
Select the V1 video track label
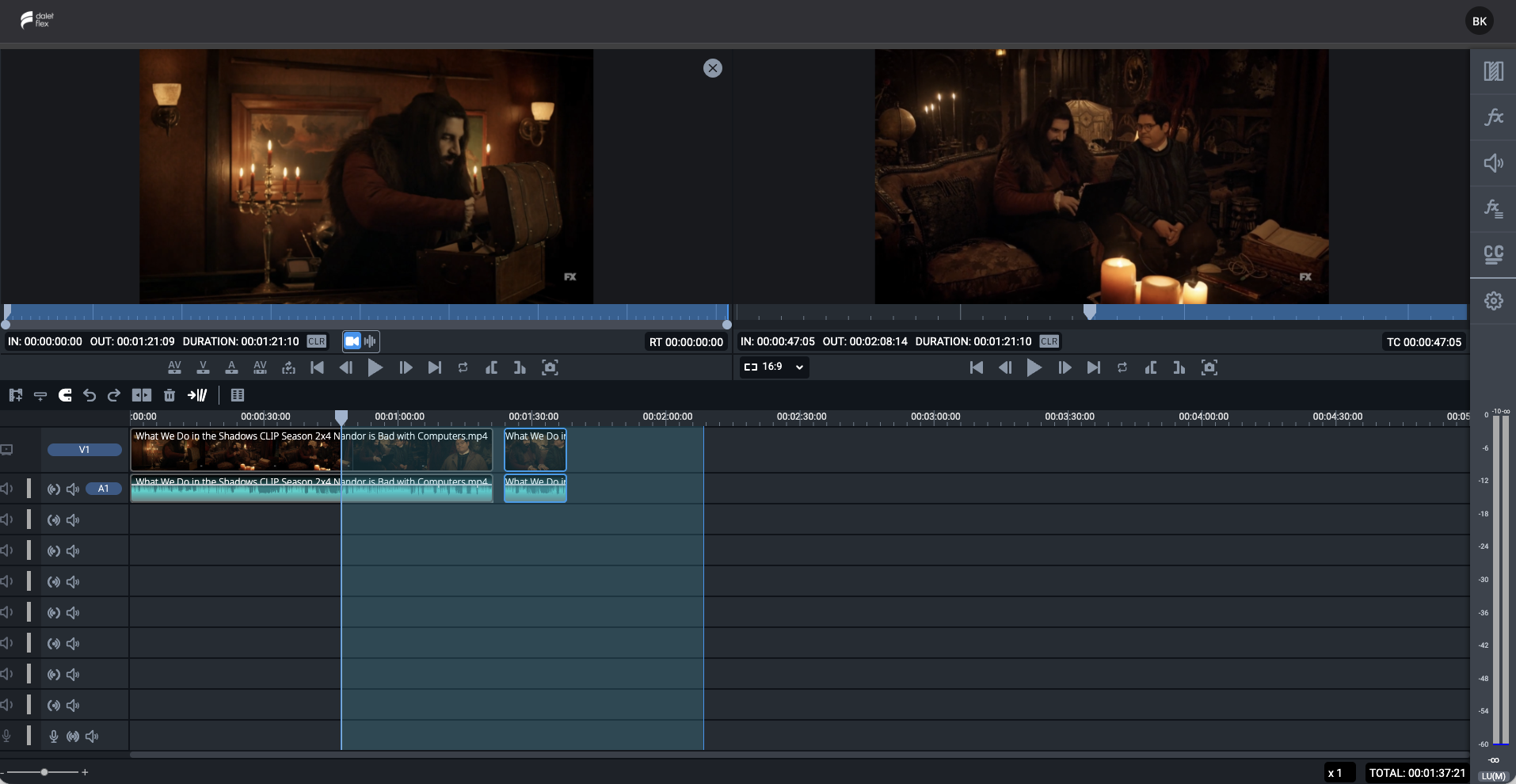tap(84, 450)
